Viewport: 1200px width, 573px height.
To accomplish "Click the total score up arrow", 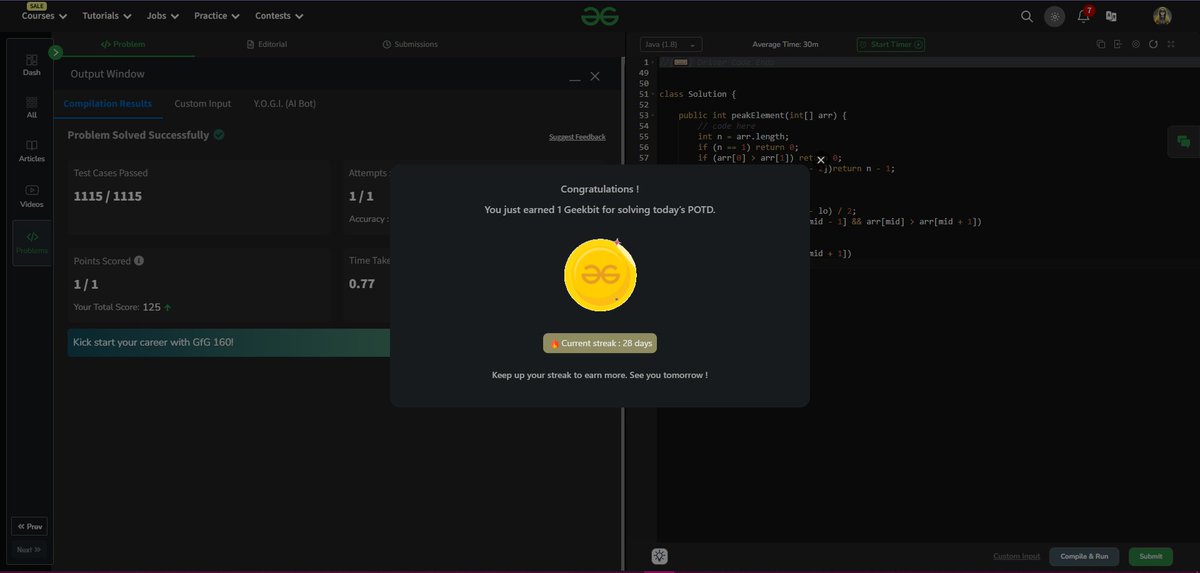I will click(167, 308).
